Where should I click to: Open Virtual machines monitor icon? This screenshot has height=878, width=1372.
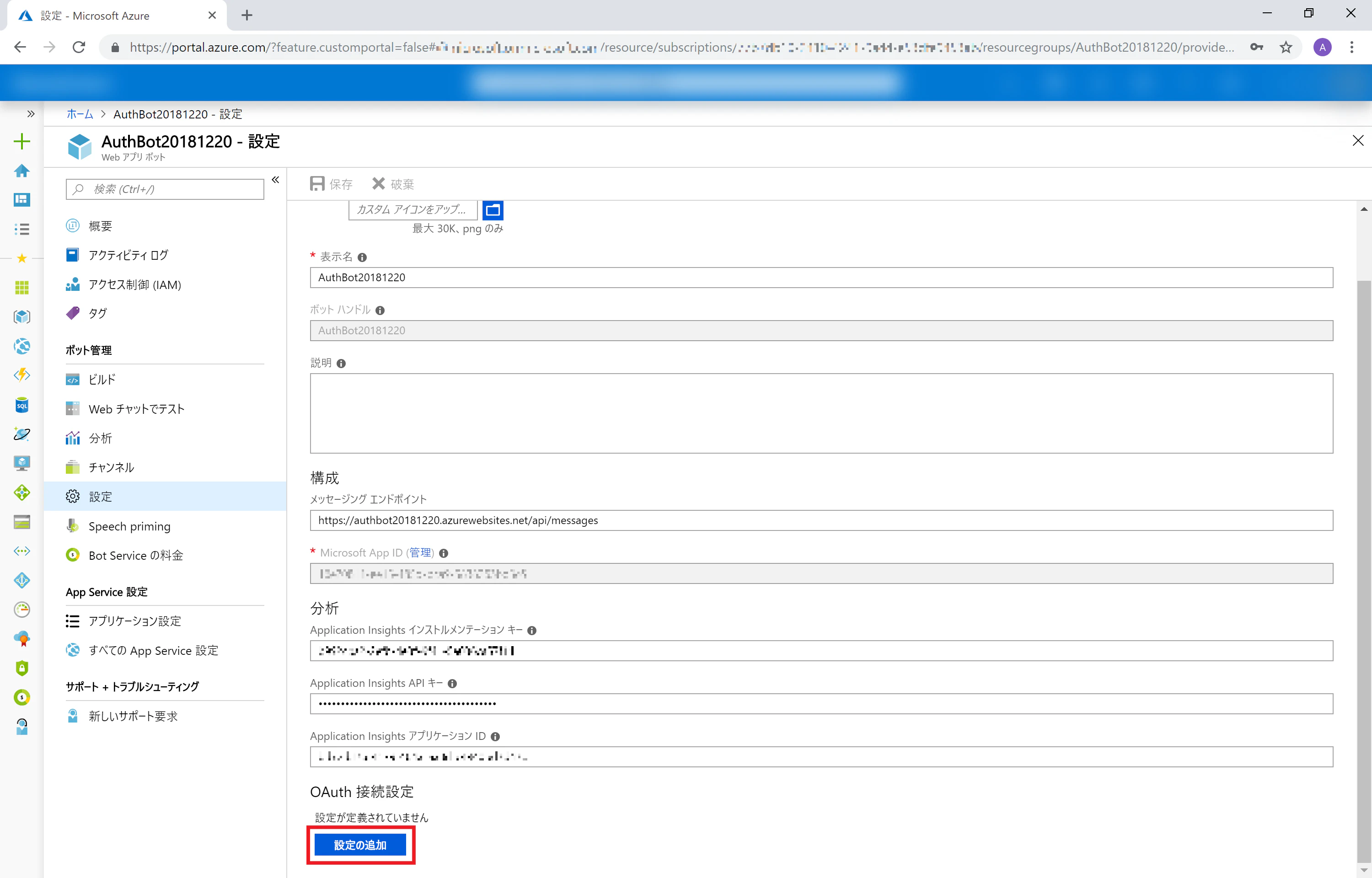[21, 463]
